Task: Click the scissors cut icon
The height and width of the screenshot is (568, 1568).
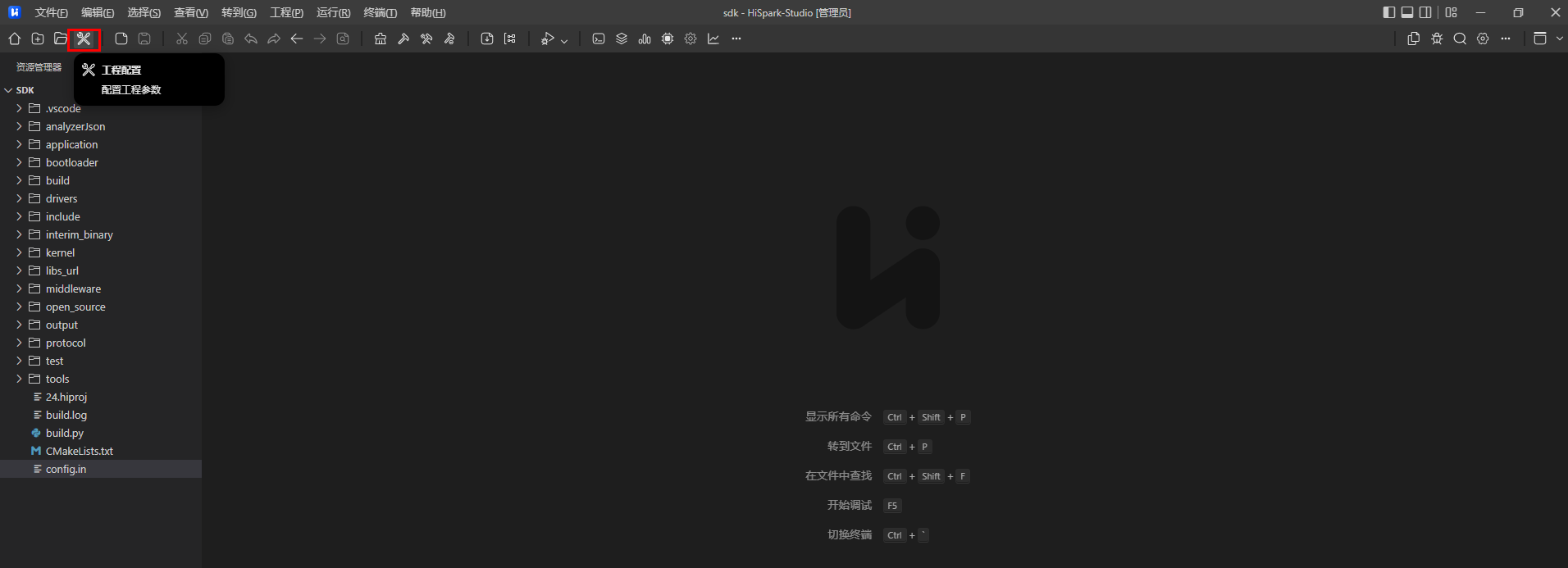Action: (182, 39)
